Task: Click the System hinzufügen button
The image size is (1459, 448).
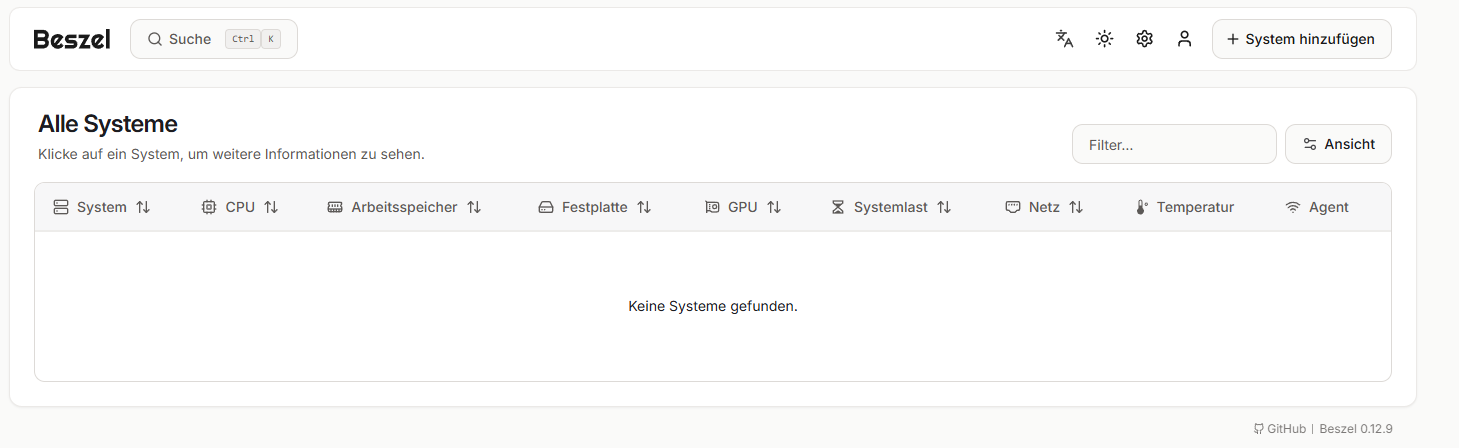Action: tap(1301, 39)
